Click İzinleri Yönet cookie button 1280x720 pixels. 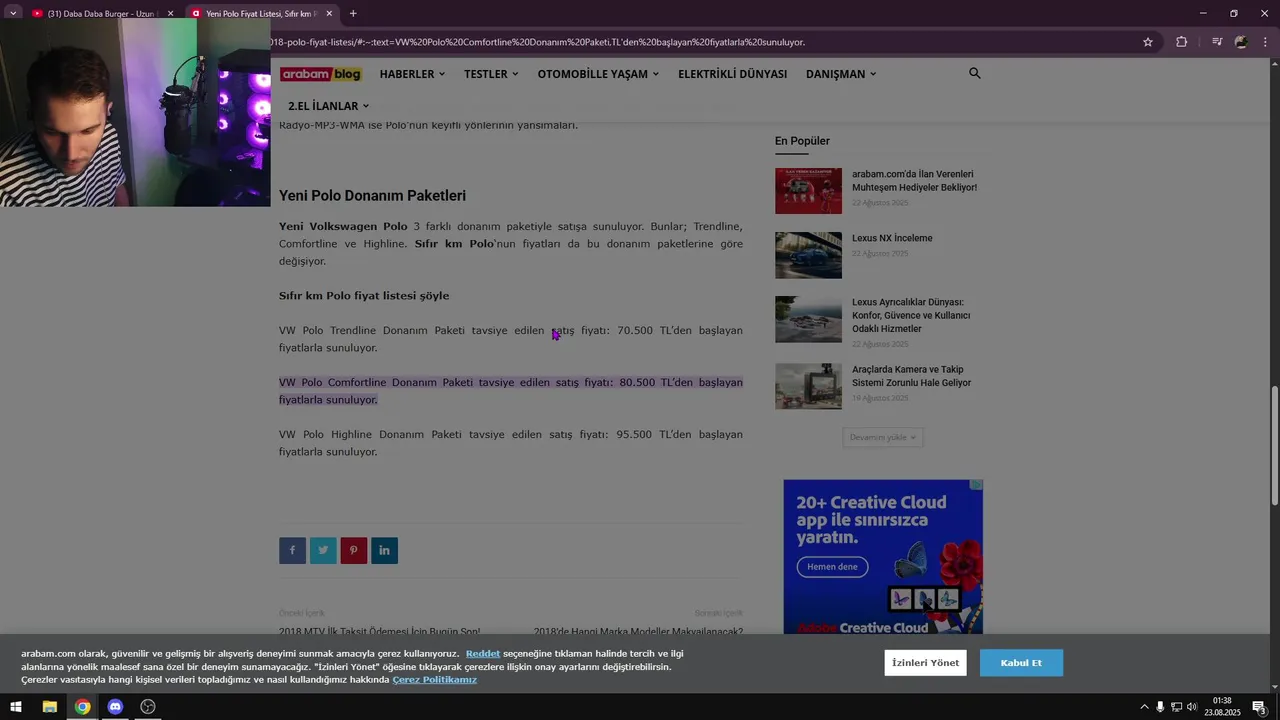coord(925,663)
